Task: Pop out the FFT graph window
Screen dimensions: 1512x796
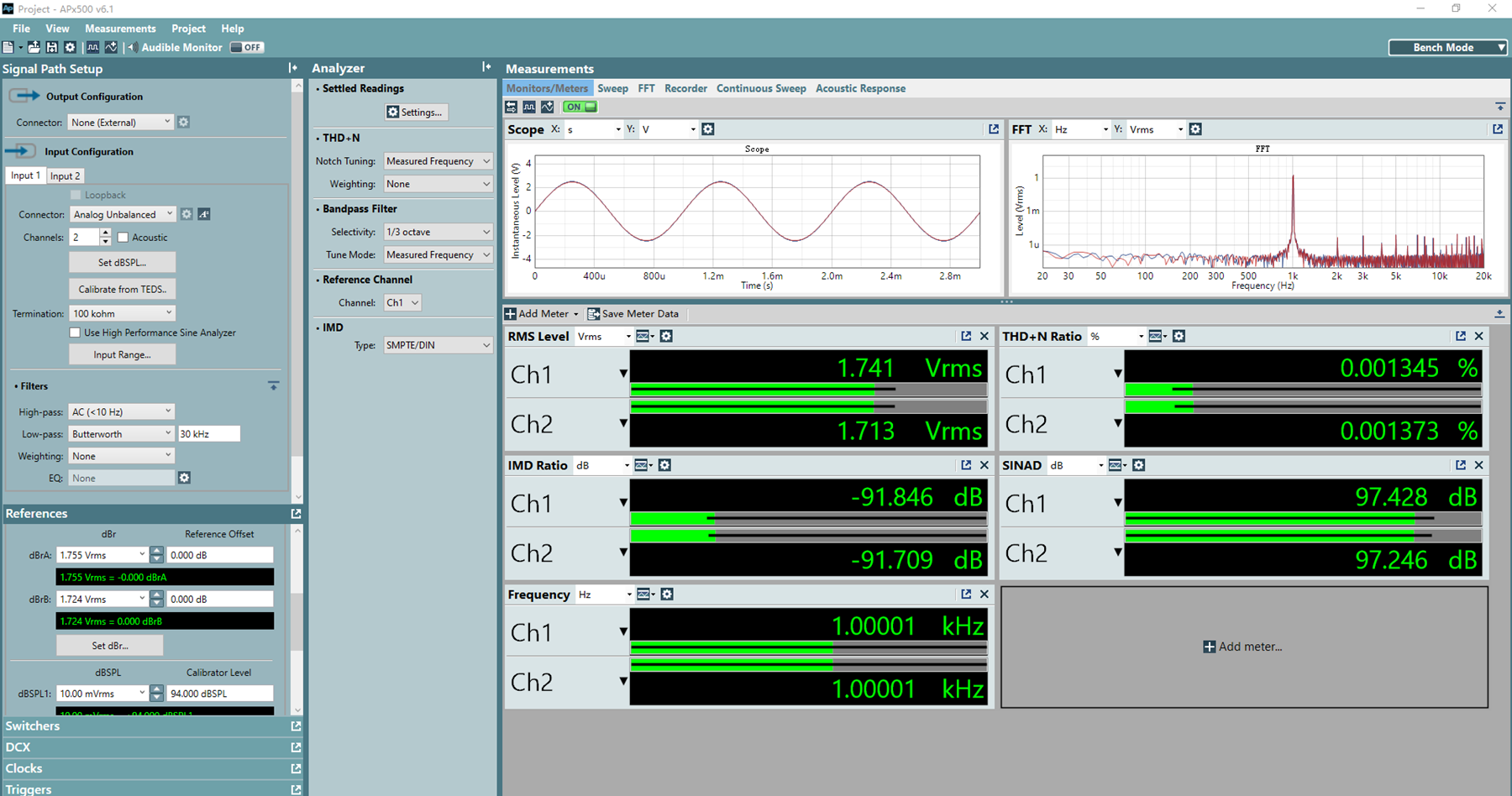Action: coord(1498,129)
